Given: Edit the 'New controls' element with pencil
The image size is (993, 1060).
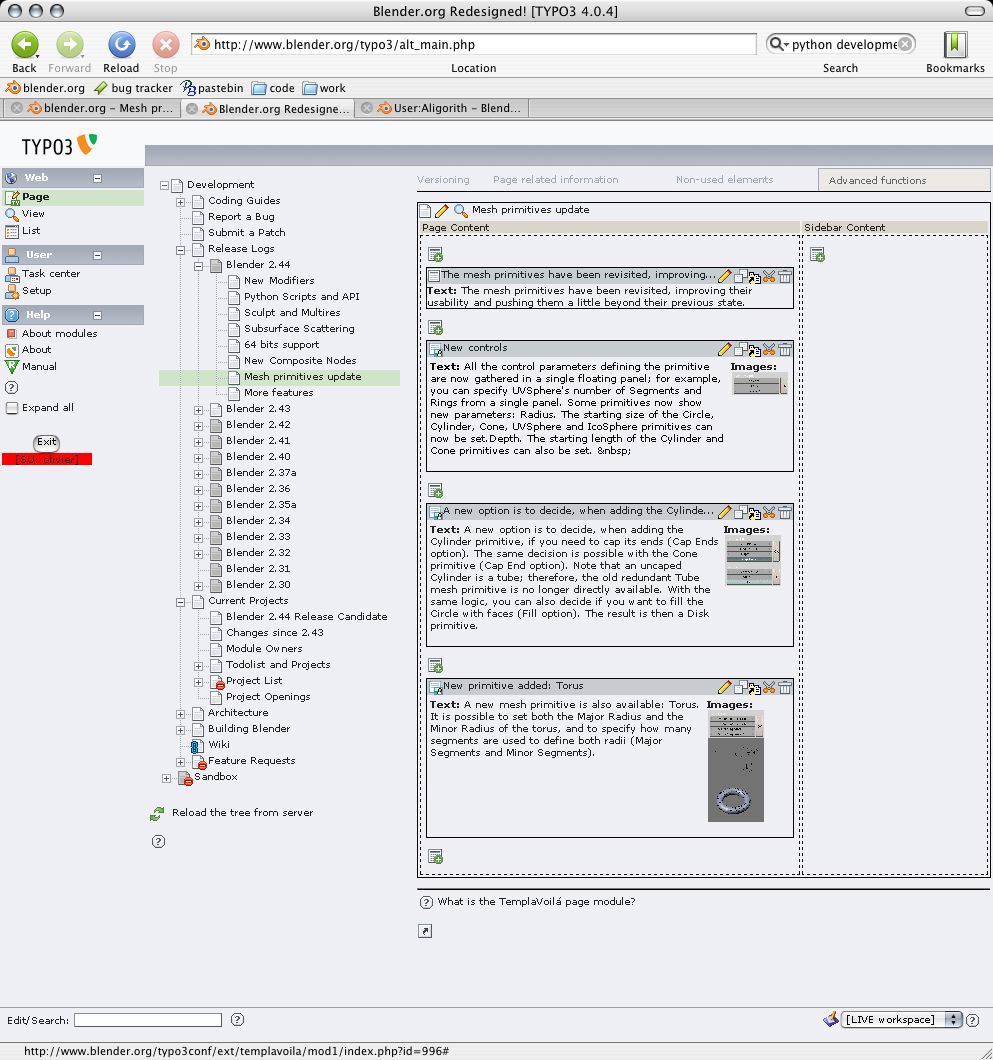Looking at the screenshot, I should tap(725, 349).
